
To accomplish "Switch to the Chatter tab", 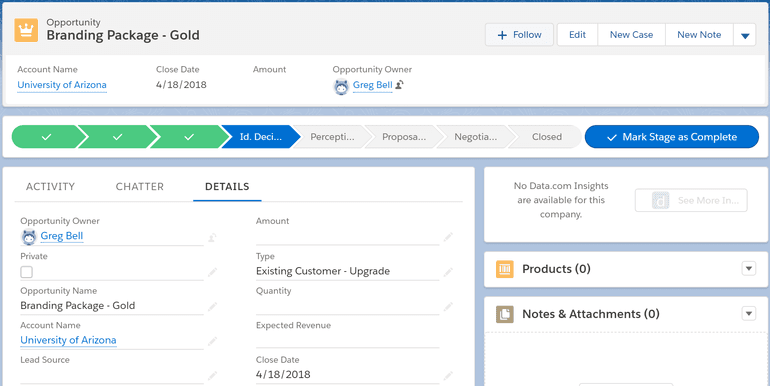I will (140, 187).
